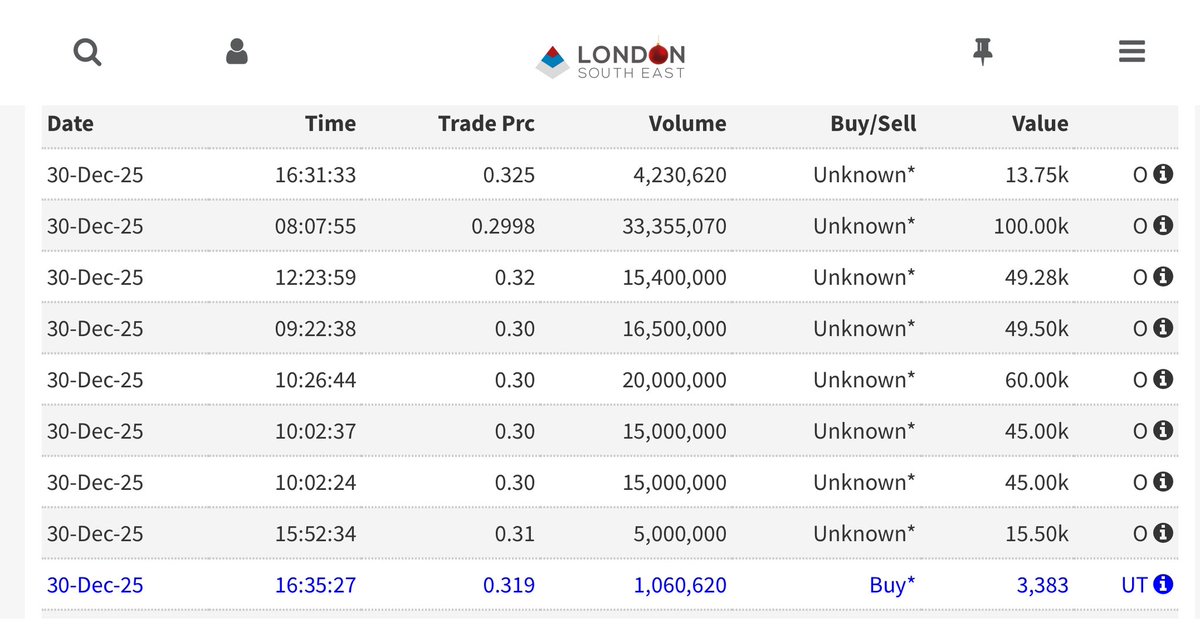This screenshot has height=627, width=1200.
Task: Click the 15:52:34 time cell
Action: tap(315, 533)
